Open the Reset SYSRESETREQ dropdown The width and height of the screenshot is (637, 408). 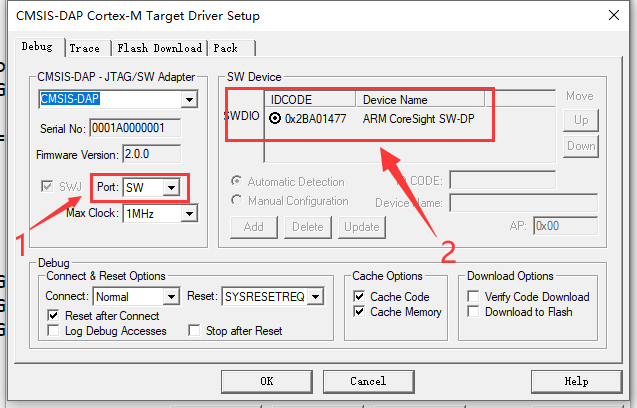[316, 297]
